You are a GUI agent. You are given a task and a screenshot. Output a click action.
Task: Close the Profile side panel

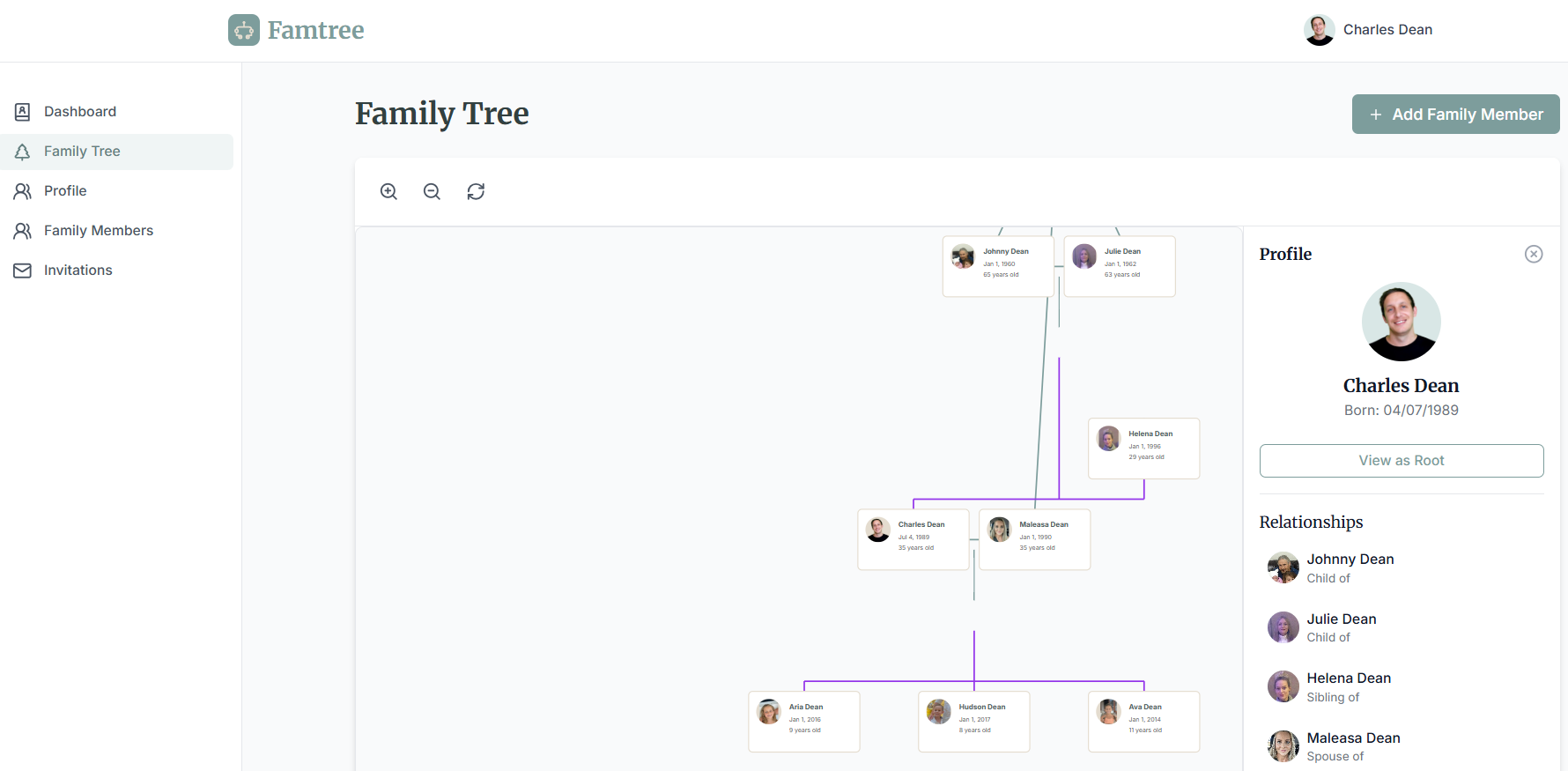[1534, 254]
